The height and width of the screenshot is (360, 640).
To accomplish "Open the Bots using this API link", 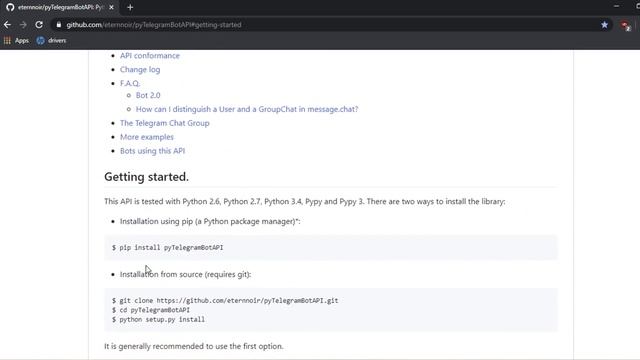I will tap(152, 151).
